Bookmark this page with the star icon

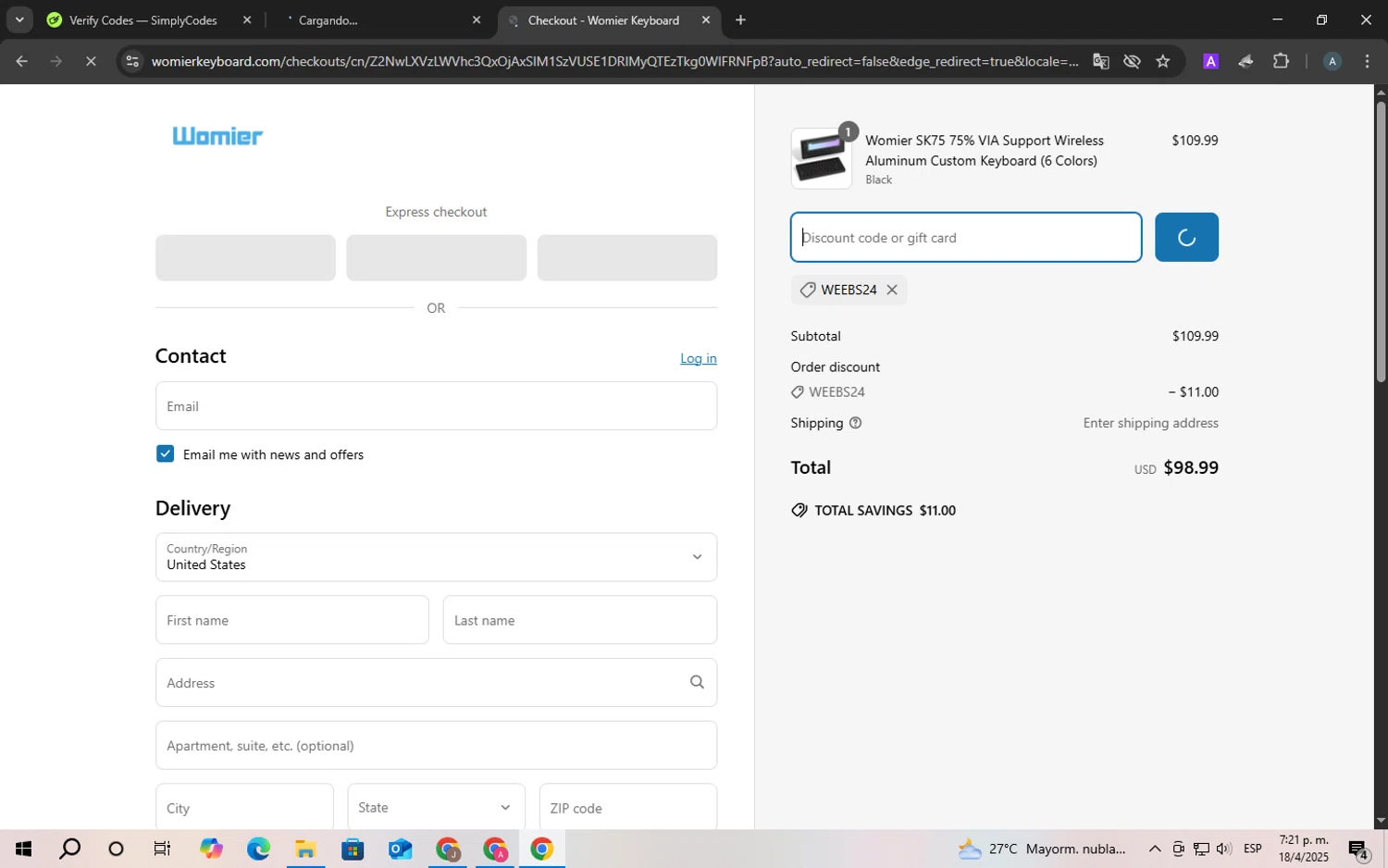[1163, 61]
